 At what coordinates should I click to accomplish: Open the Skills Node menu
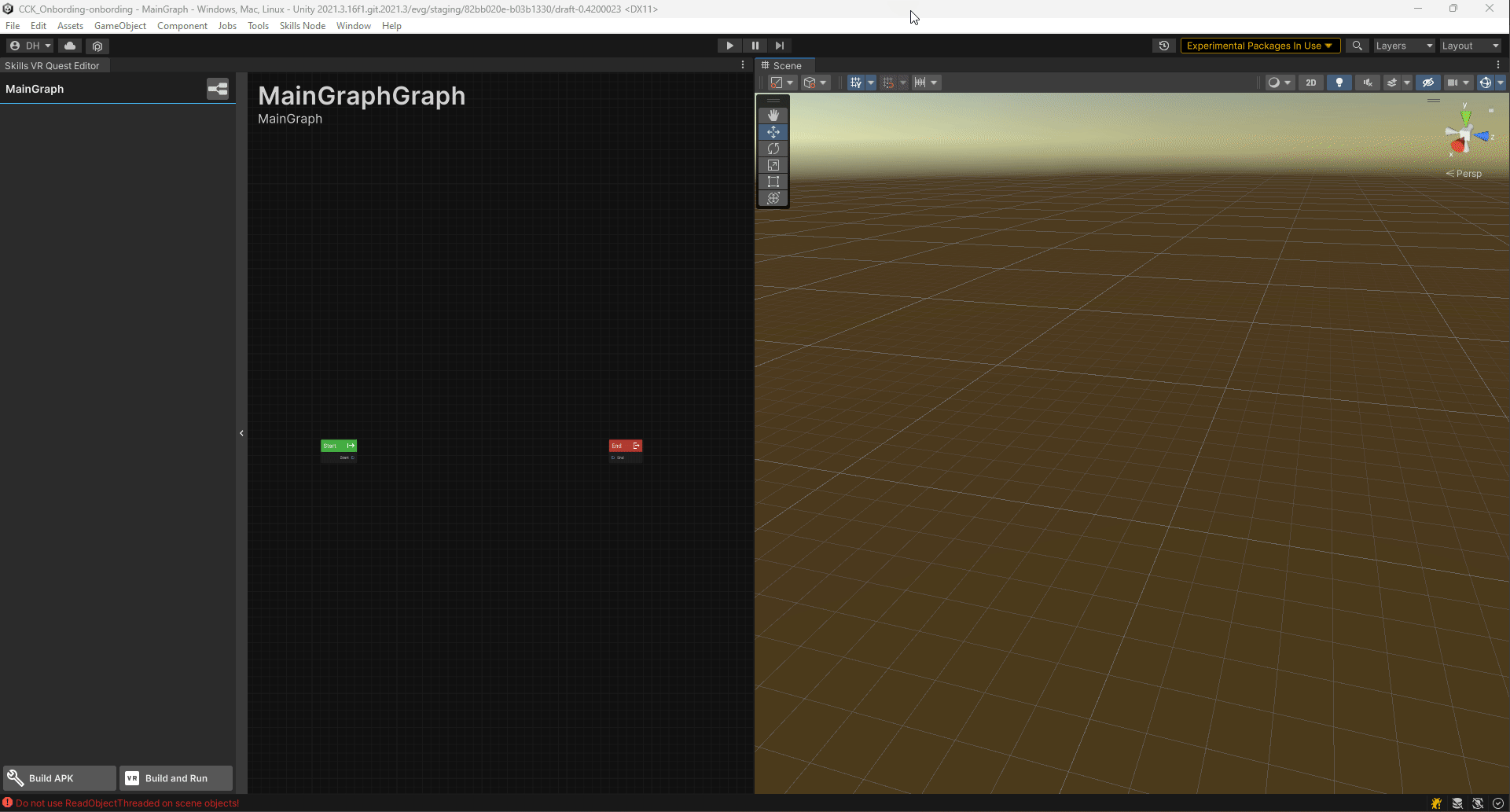coord(303,26)
